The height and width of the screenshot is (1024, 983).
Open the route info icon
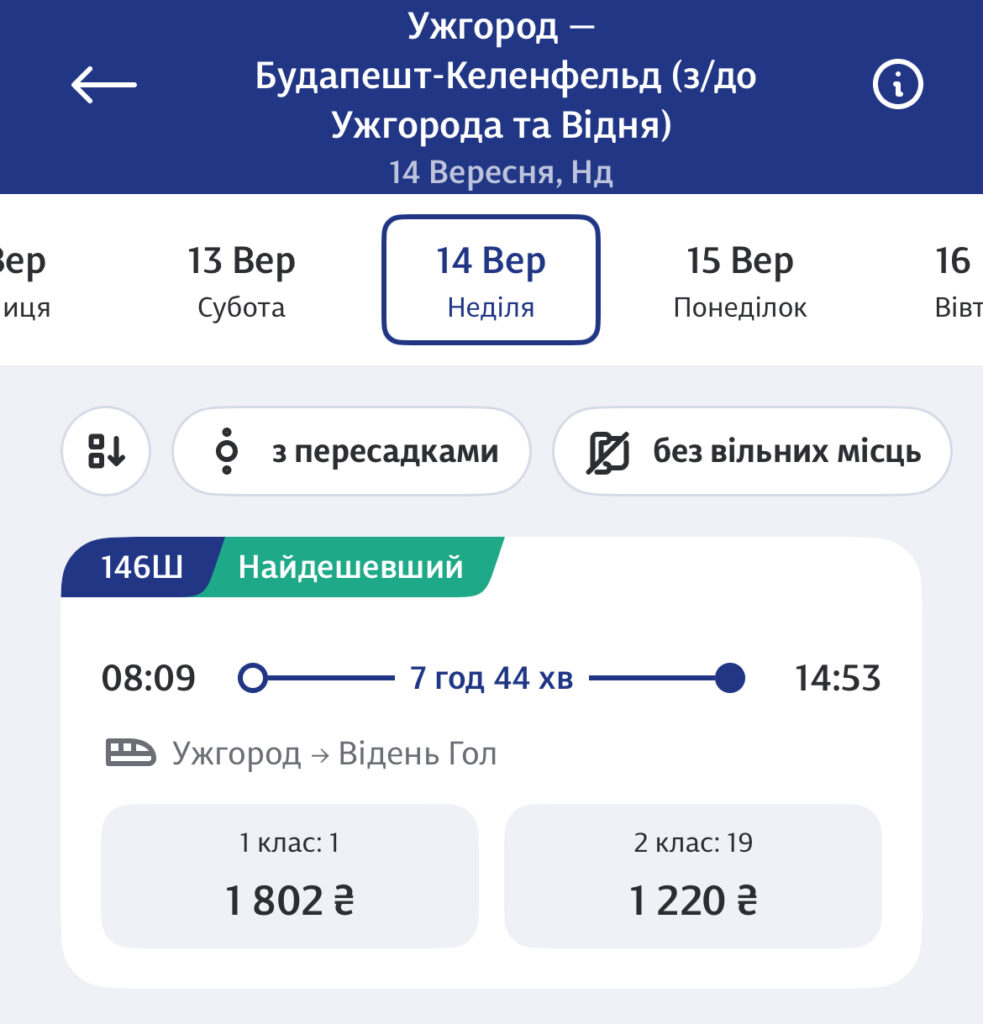898,85
